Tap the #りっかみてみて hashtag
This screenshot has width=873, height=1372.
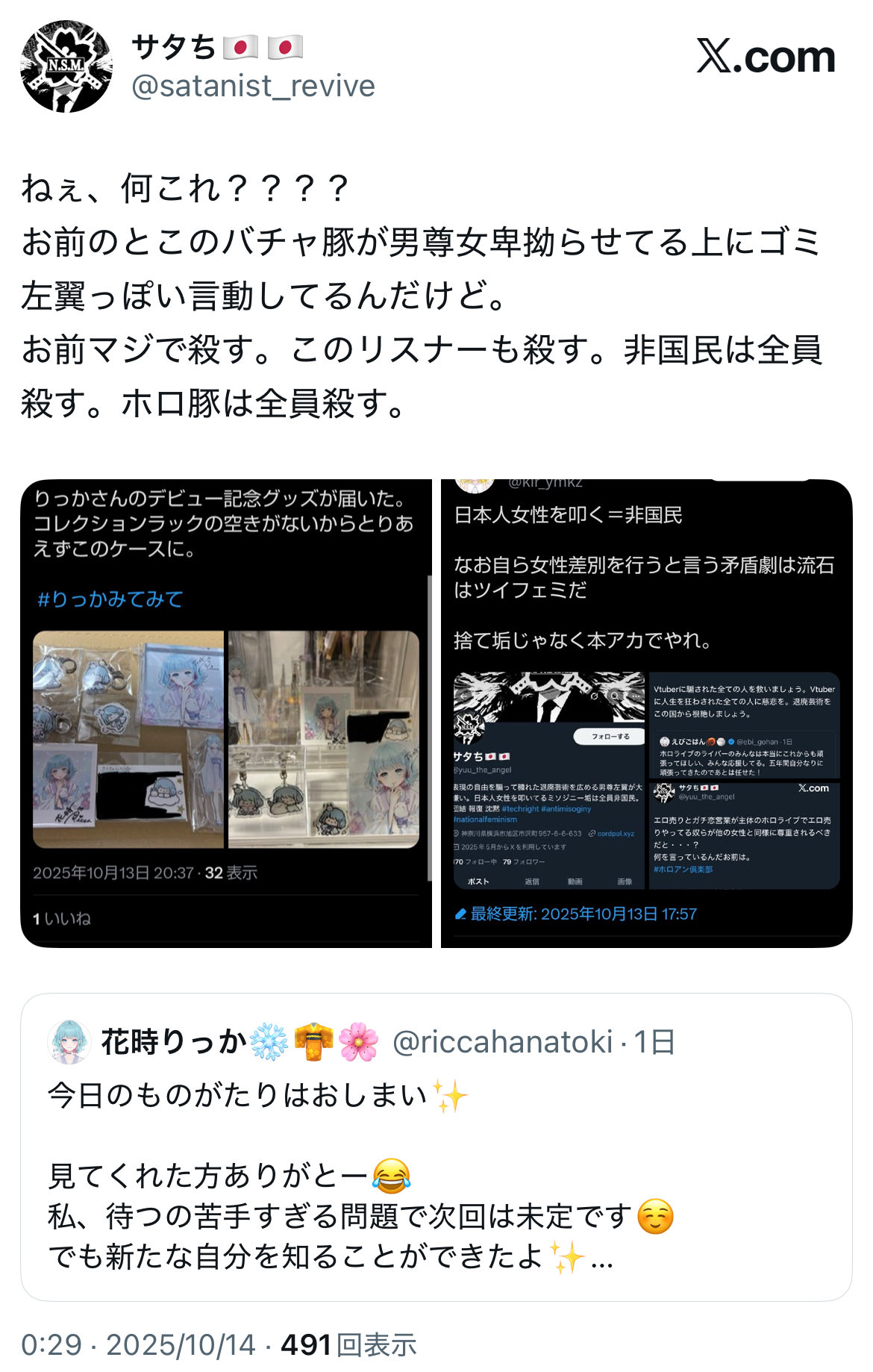click(110, 599)
